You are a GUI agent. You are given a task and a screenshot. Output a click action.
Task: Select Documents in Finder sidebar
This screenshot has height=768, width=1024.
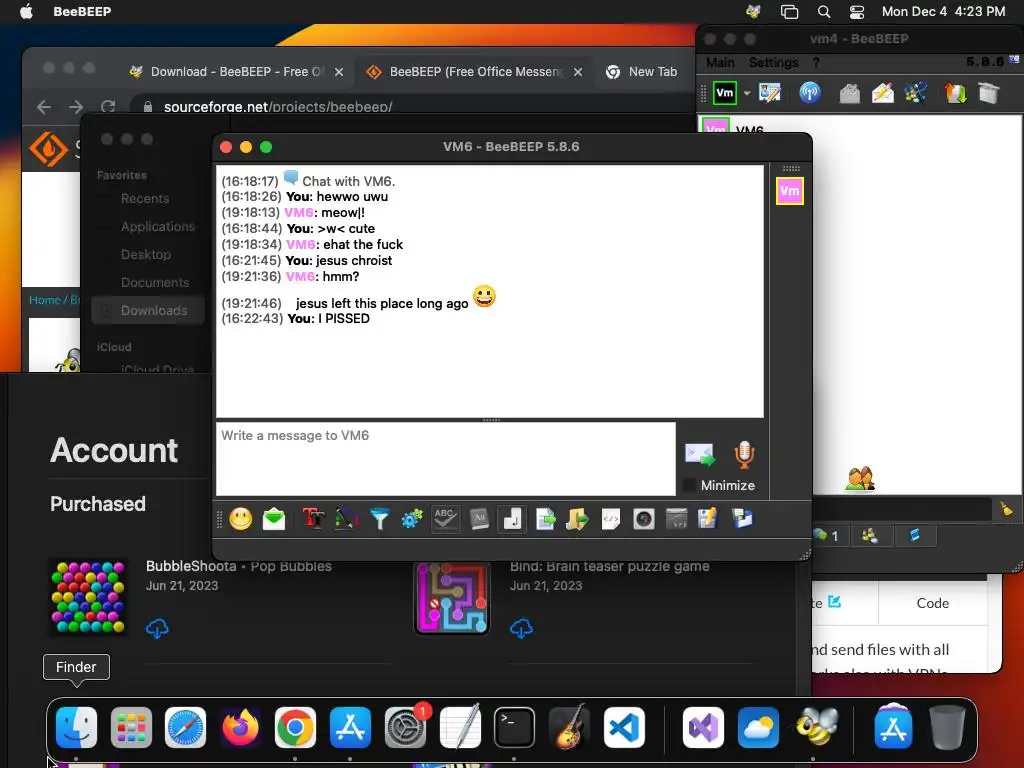(155, 283)
